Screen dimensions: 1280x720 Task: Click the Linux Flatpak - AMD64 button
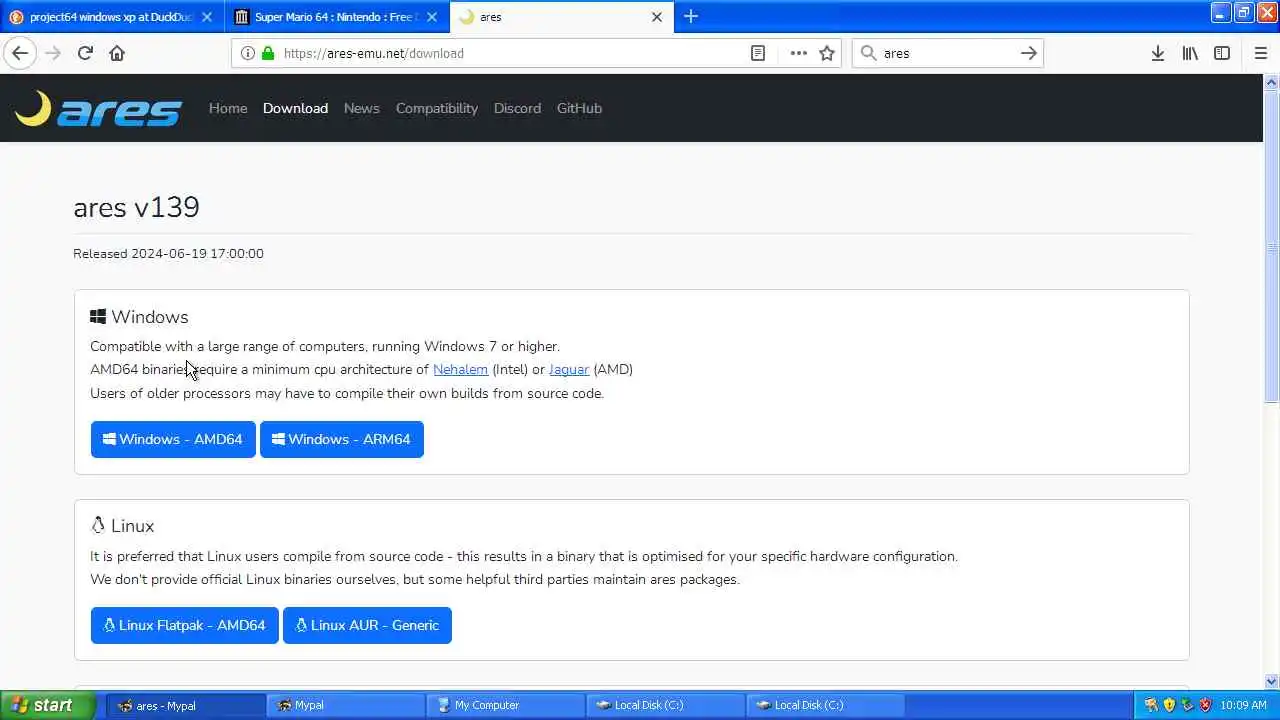[x=185, y=625]
